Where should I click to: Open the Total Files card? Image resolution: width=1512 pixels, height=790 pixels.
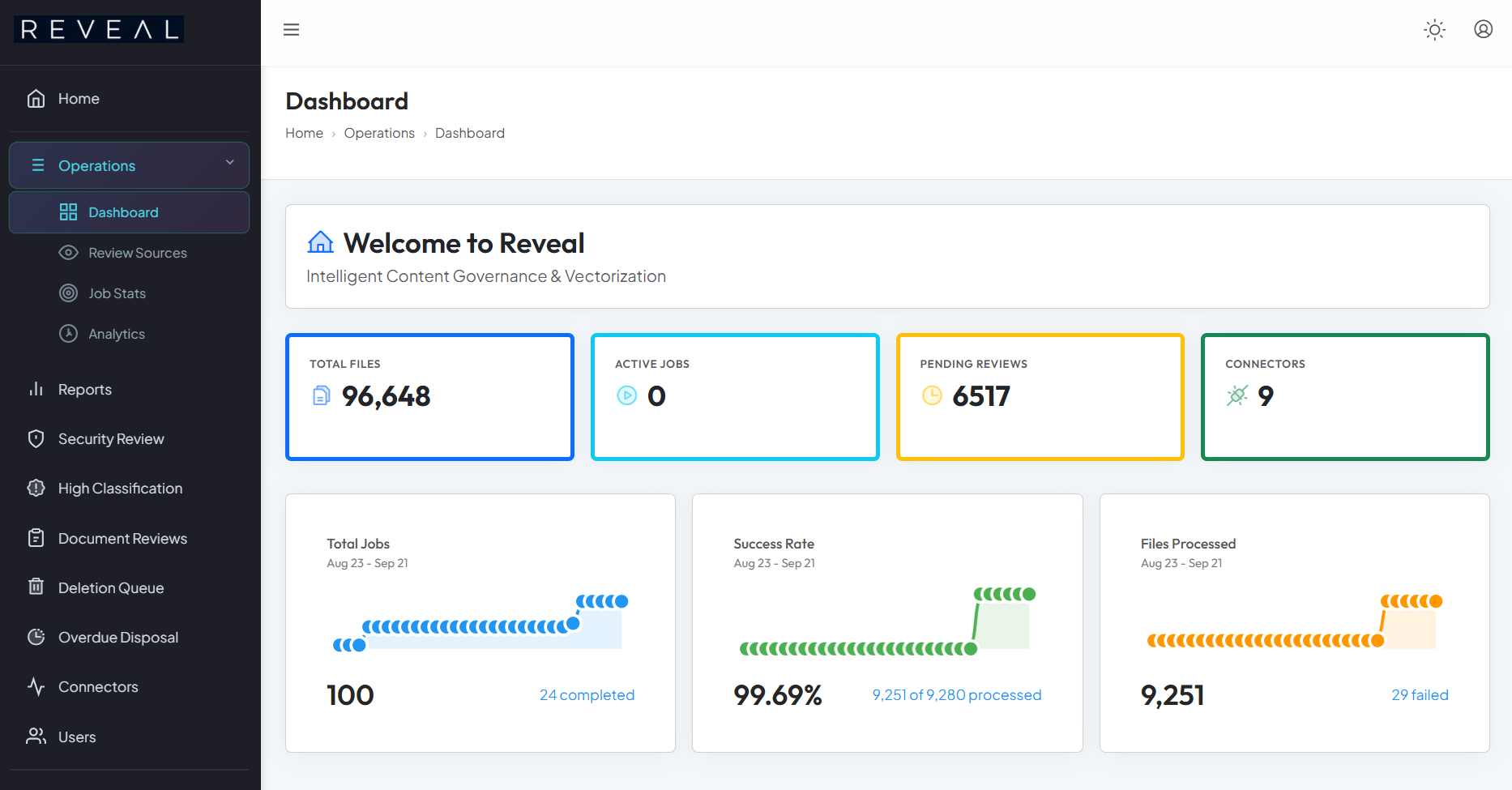click(429, 397)
